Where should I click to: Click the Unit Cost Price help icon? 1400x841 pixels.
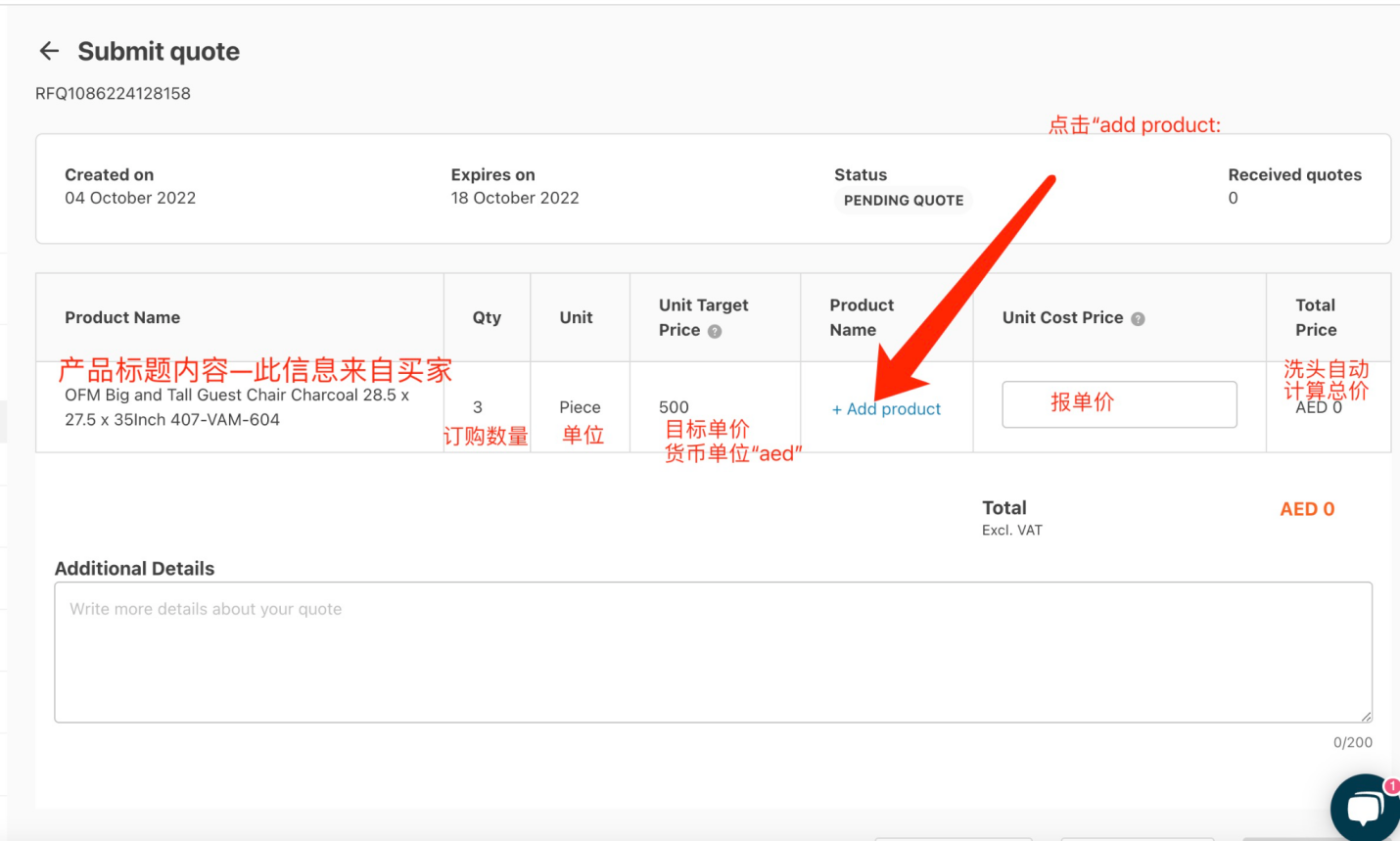point(1138,318)
